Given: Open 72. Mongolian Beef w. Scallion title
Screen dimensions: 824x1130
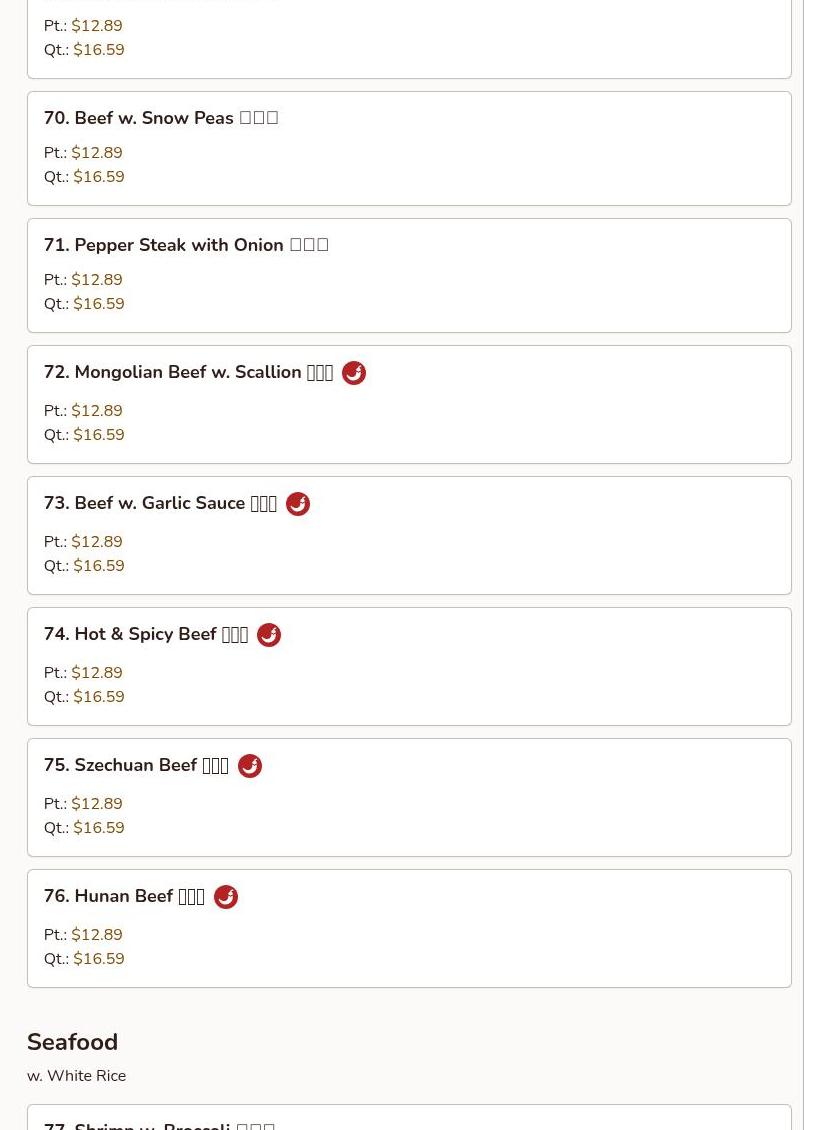Looking at the screenshot, I should point(188,372).
